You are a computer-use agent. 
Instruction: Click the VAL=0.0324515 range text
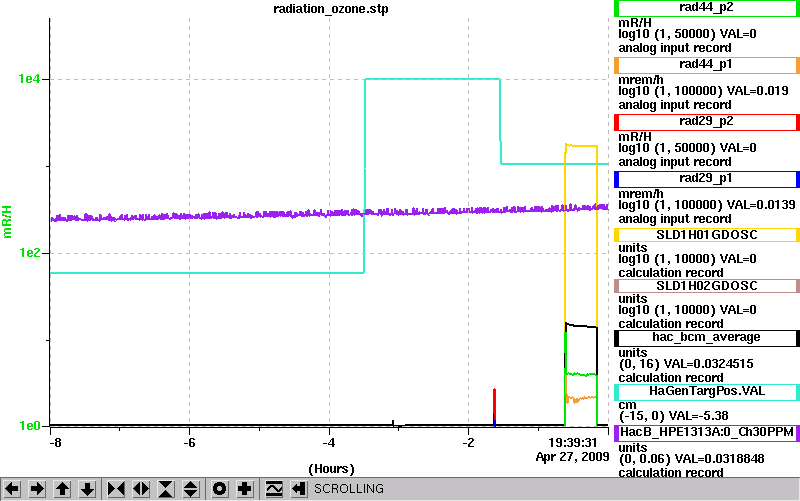[708, 364]
